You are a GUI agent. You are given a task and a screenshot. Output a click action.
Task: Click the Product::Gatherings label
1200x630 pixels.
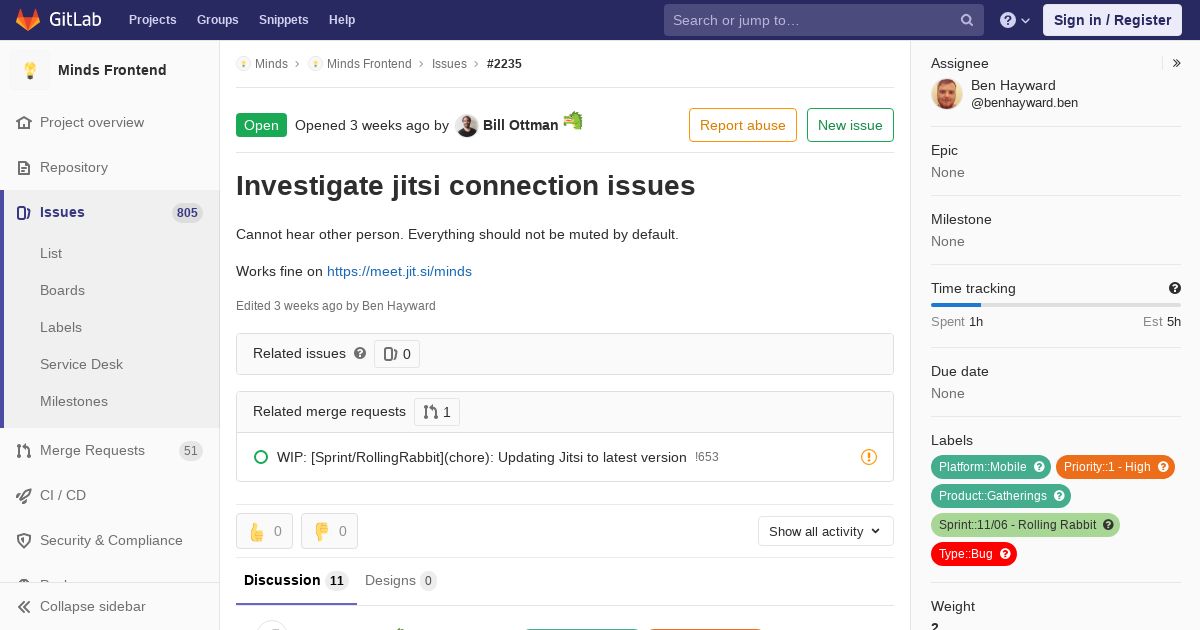point(1001,496)
